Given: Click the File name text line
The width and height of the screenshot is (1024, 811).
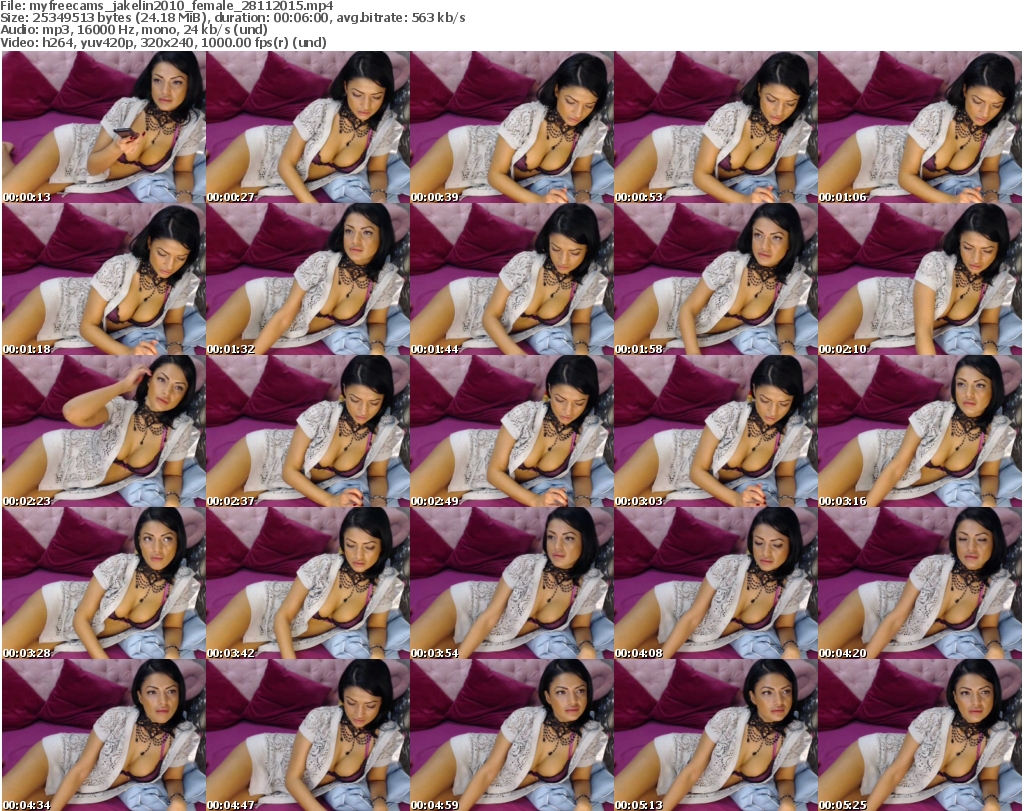Looking at the screenshot, I should tap(167, 6).
